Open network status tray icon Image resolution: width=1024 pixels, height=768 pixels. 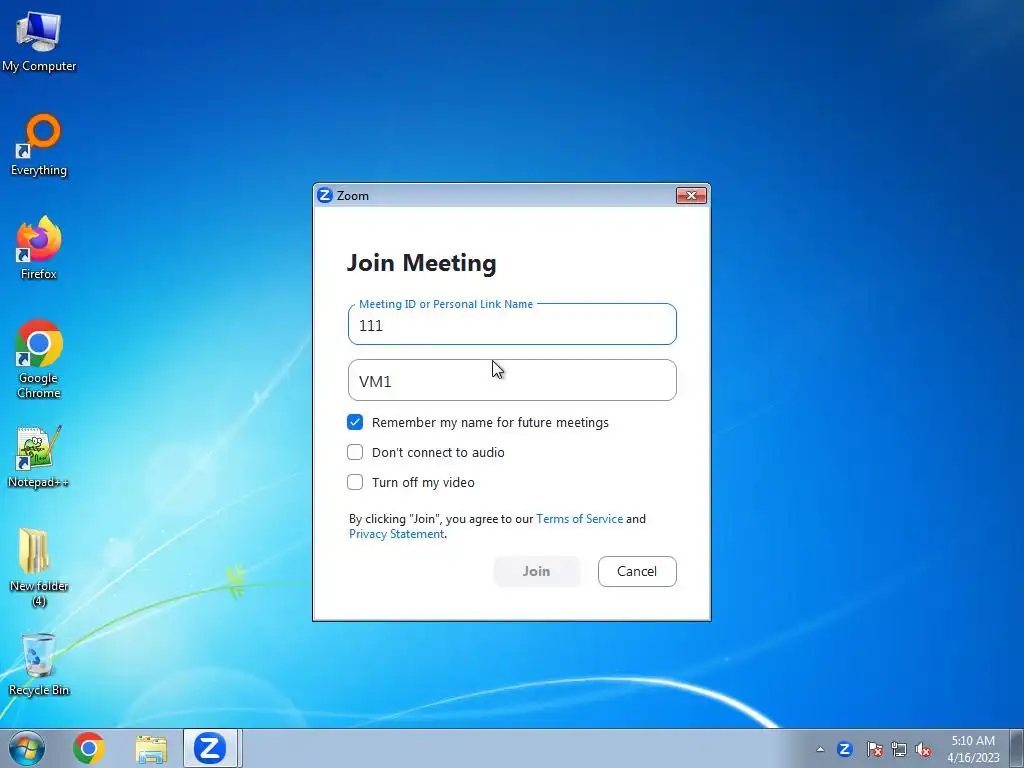click(x=899, y=749)
